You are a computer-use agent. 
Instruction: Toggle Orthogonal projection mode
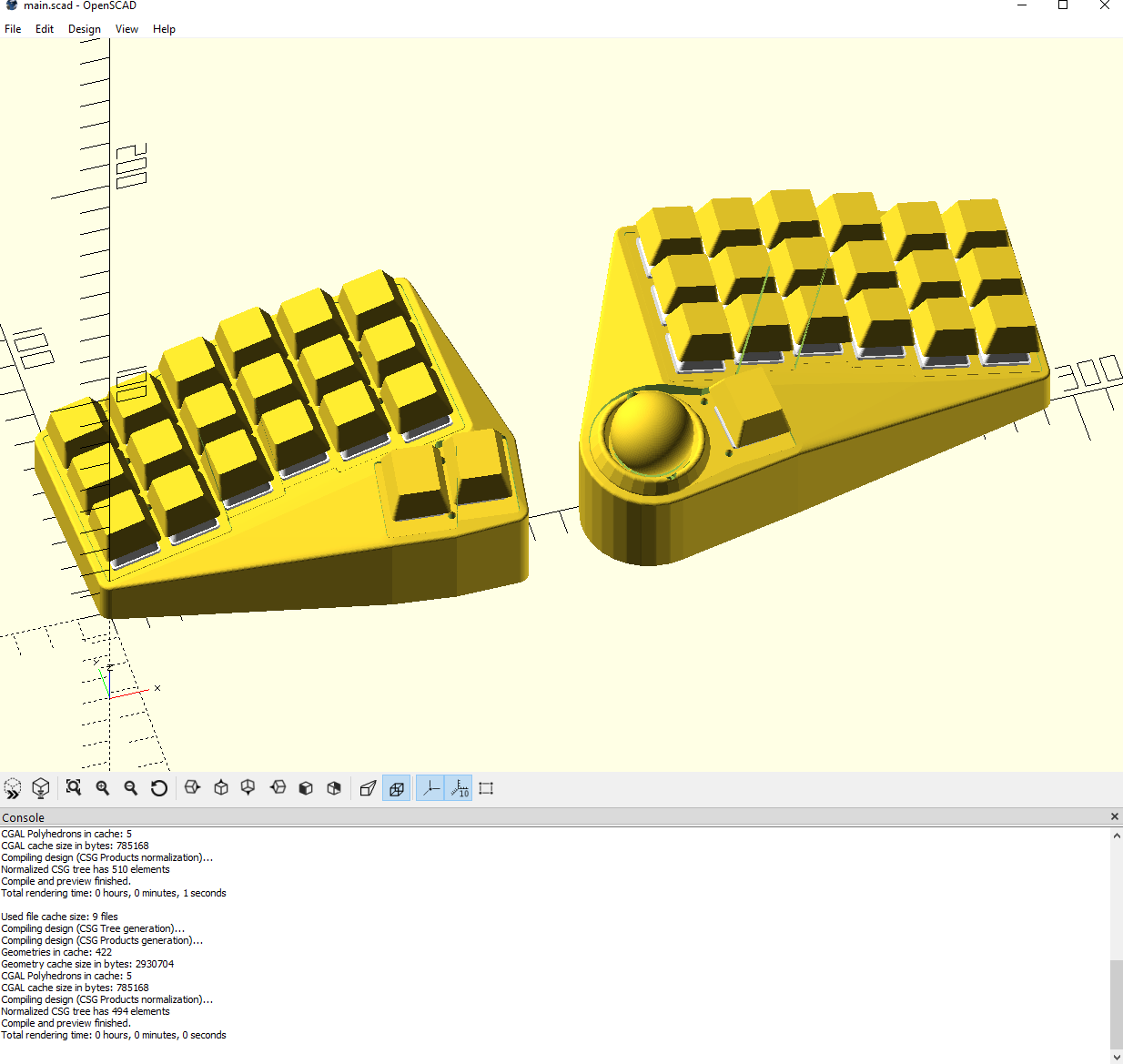(397, 788)
